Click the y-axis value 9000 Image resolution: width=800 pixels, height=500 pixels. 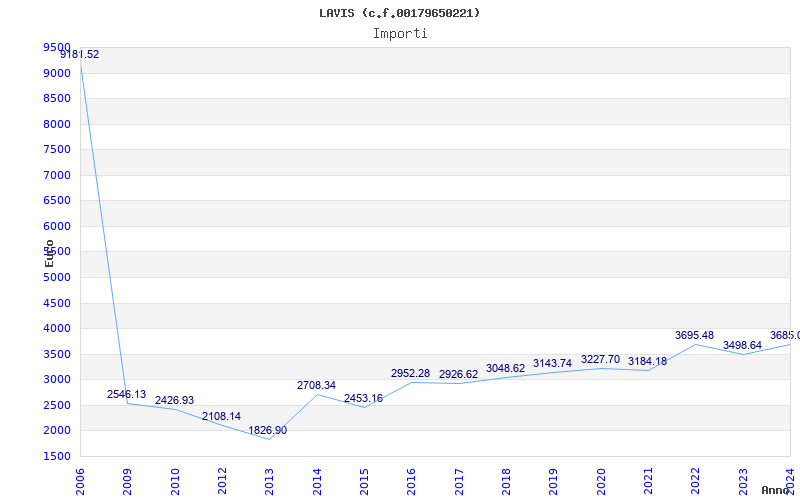57,73
